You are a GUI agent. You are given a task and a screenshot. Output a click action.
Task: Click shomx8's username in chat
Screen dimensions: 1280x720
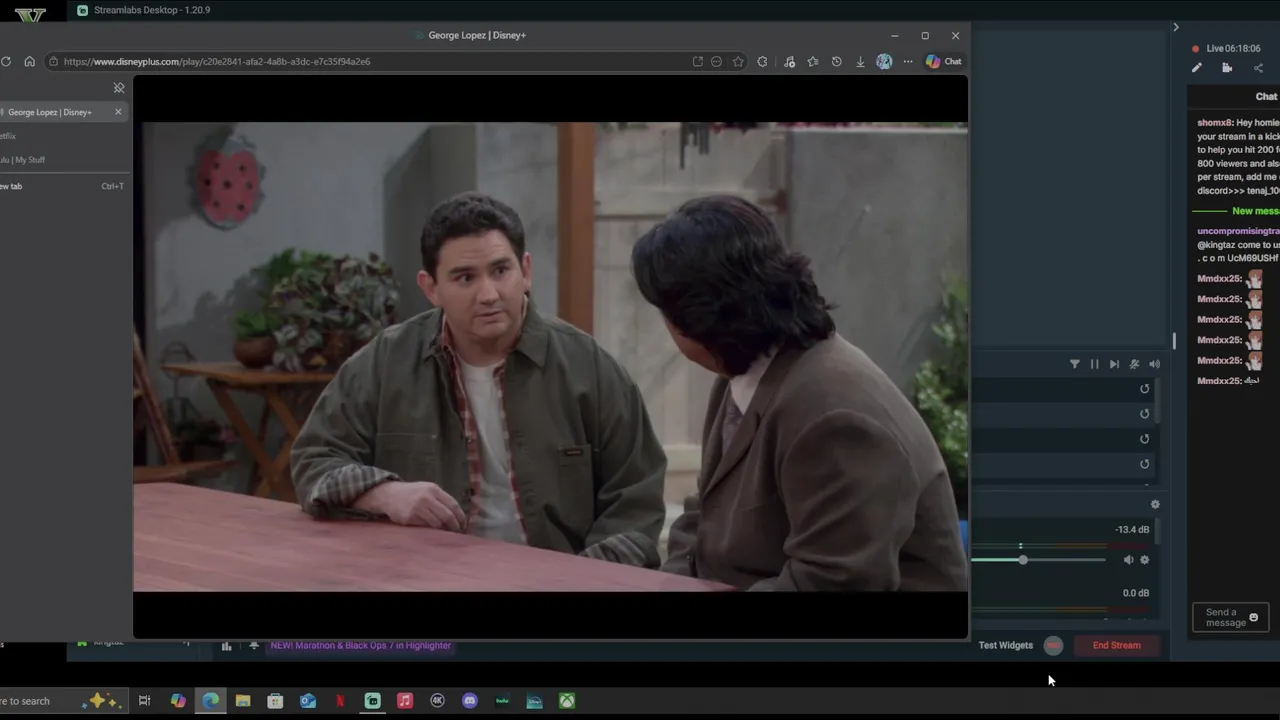[1215, 122]
